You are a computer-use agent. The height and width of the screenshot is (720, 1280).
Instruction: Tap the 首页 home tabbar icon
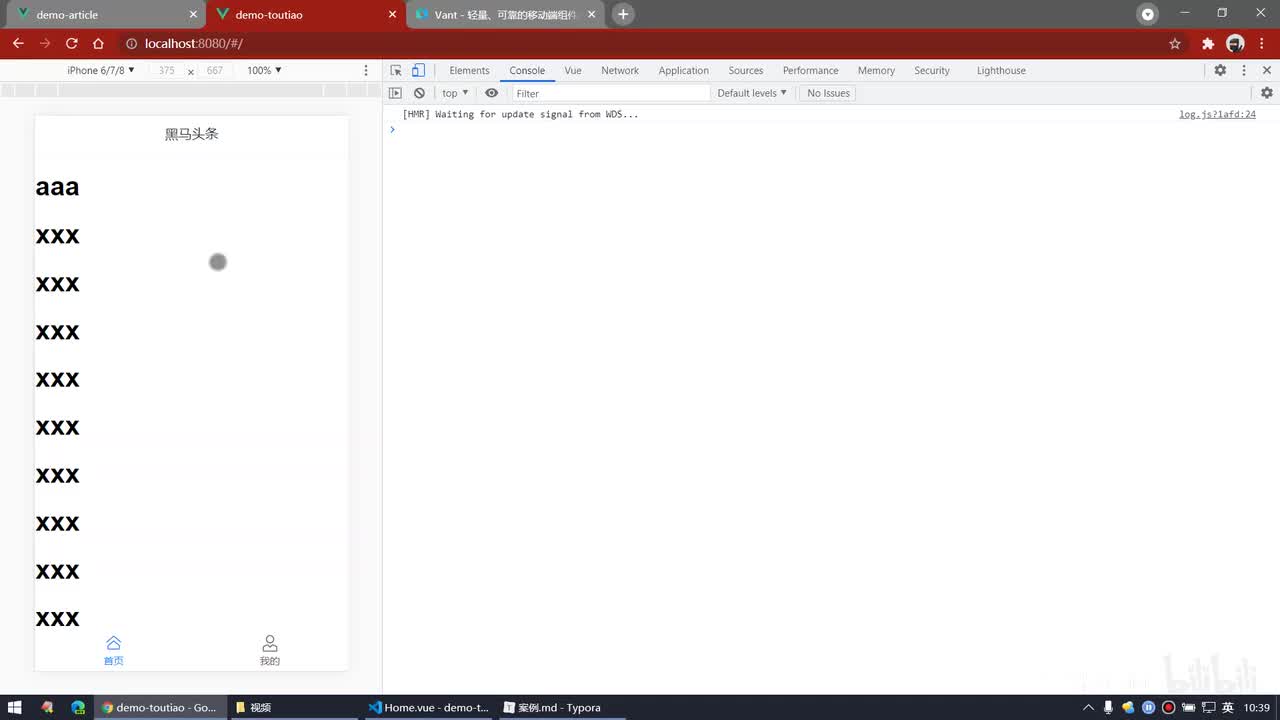click(x=113, y=649)
